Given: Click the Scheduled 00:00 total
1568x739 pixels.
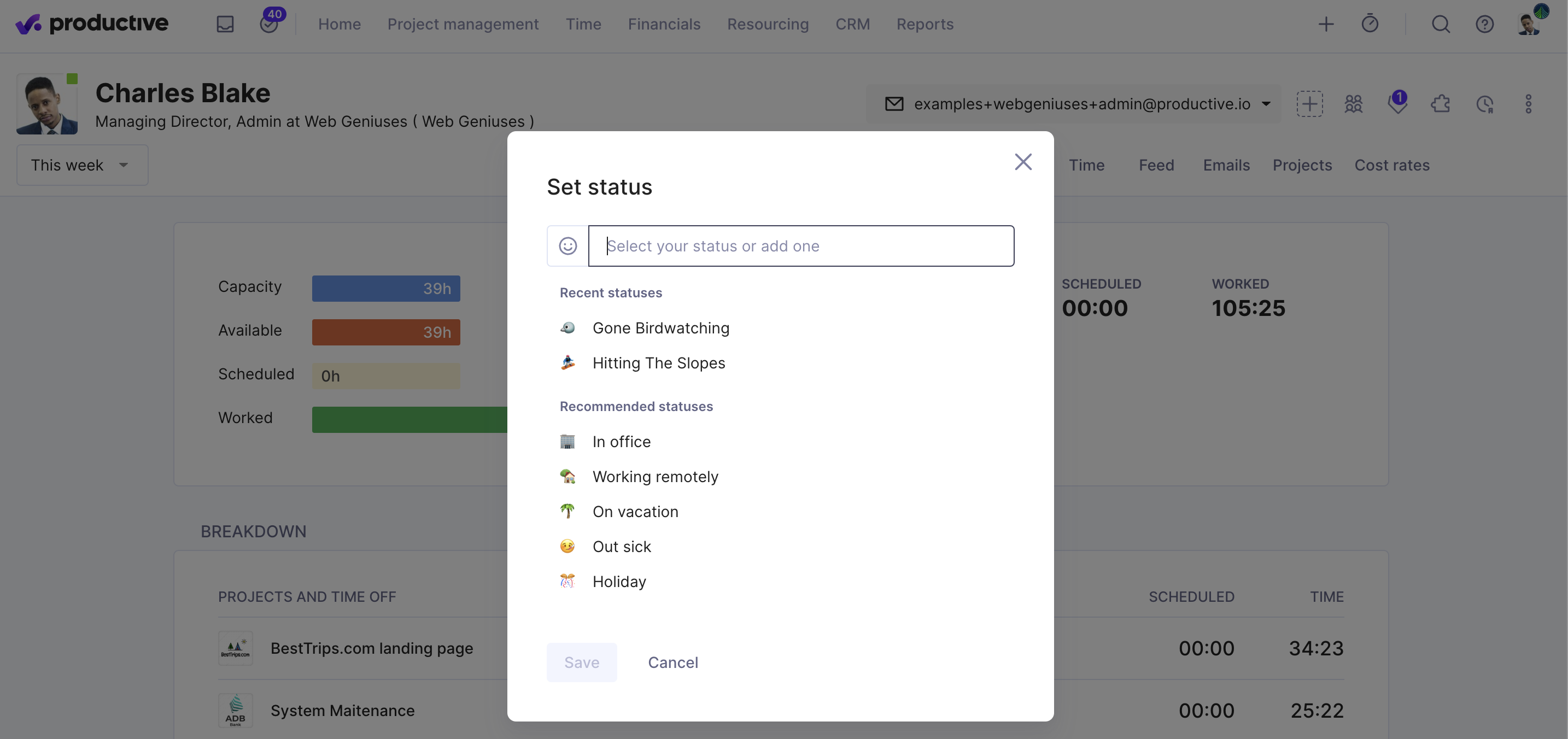Looking at the screenshot, I should [x=1095, y=308].
